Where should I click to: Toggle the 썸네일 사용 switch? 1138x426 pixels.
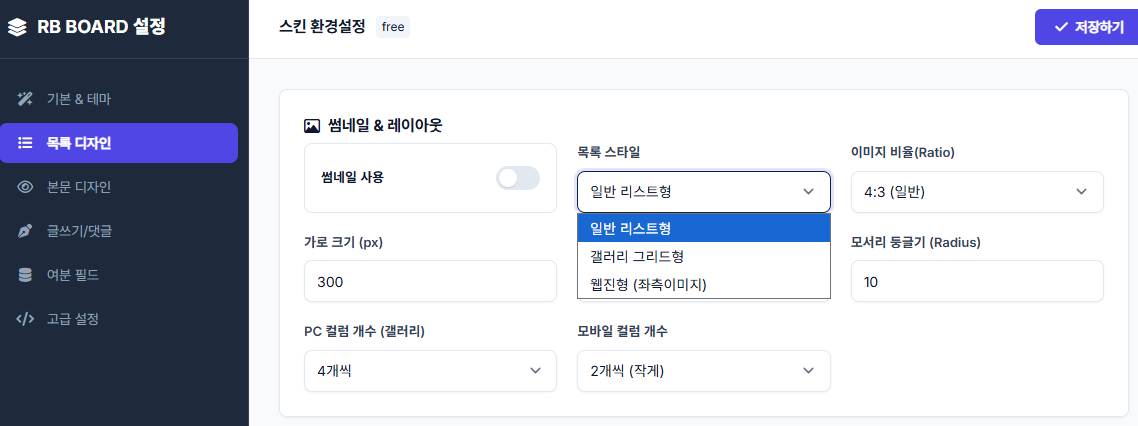pos(518,178)
